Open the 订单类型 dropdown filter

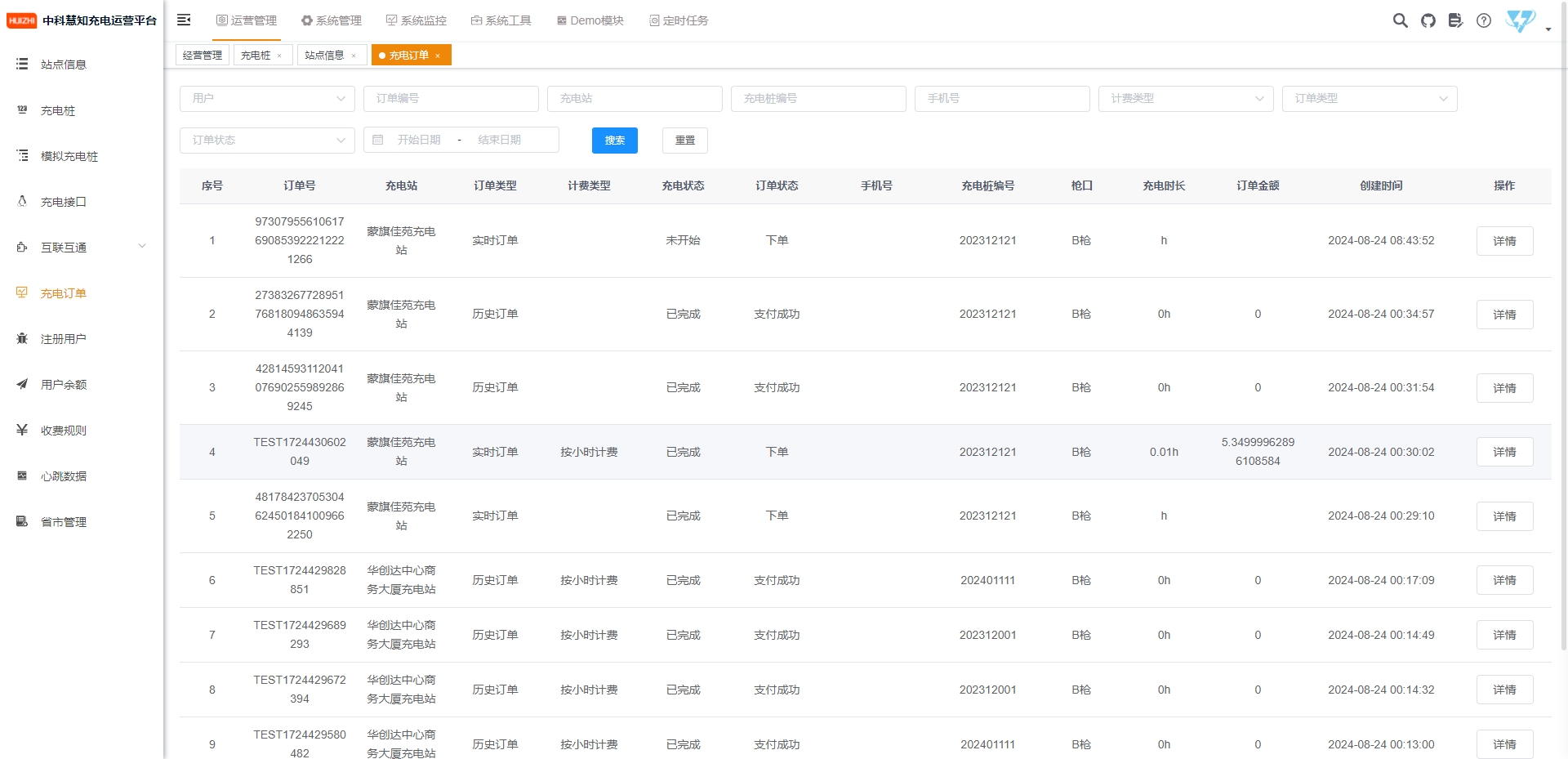[1370, 98]
